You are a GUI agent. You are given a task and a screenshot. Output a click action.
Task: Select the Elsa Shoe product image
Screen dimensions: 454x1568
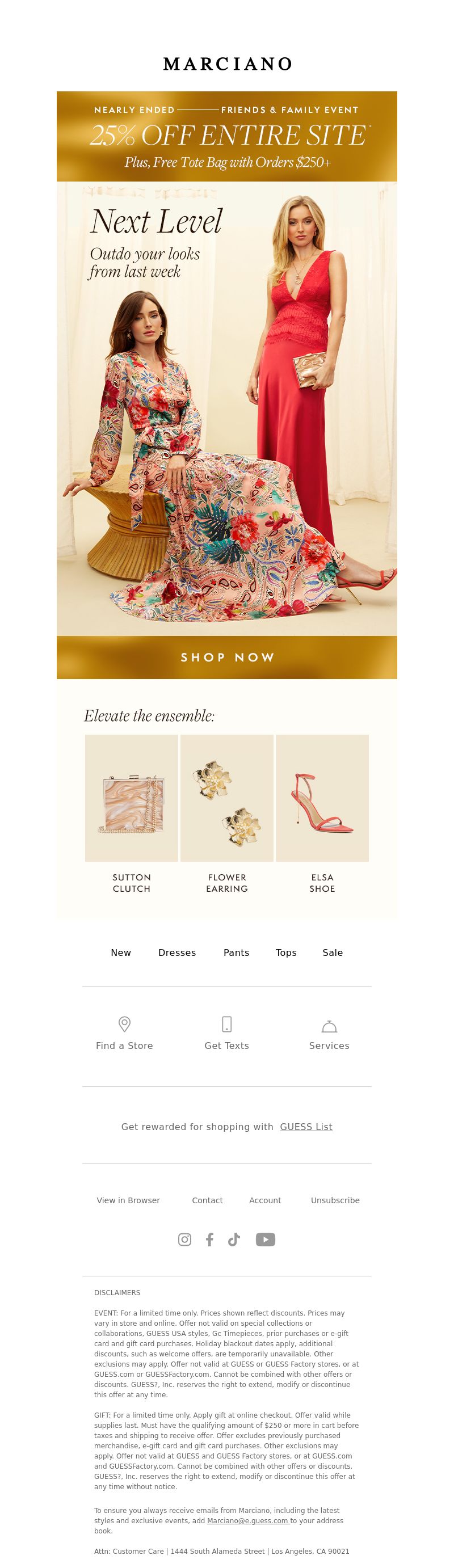(322, 798)
